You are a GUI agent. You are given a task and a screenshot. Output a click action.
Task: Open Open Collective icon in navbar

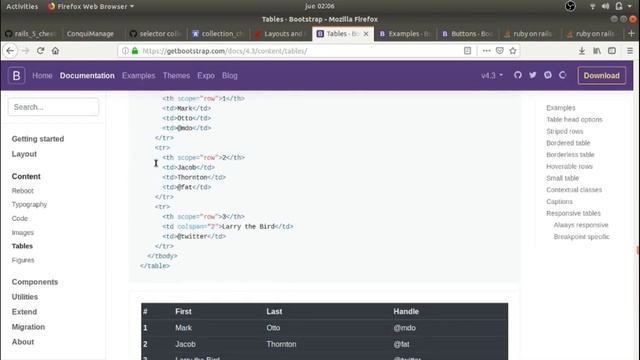point(562,75)
